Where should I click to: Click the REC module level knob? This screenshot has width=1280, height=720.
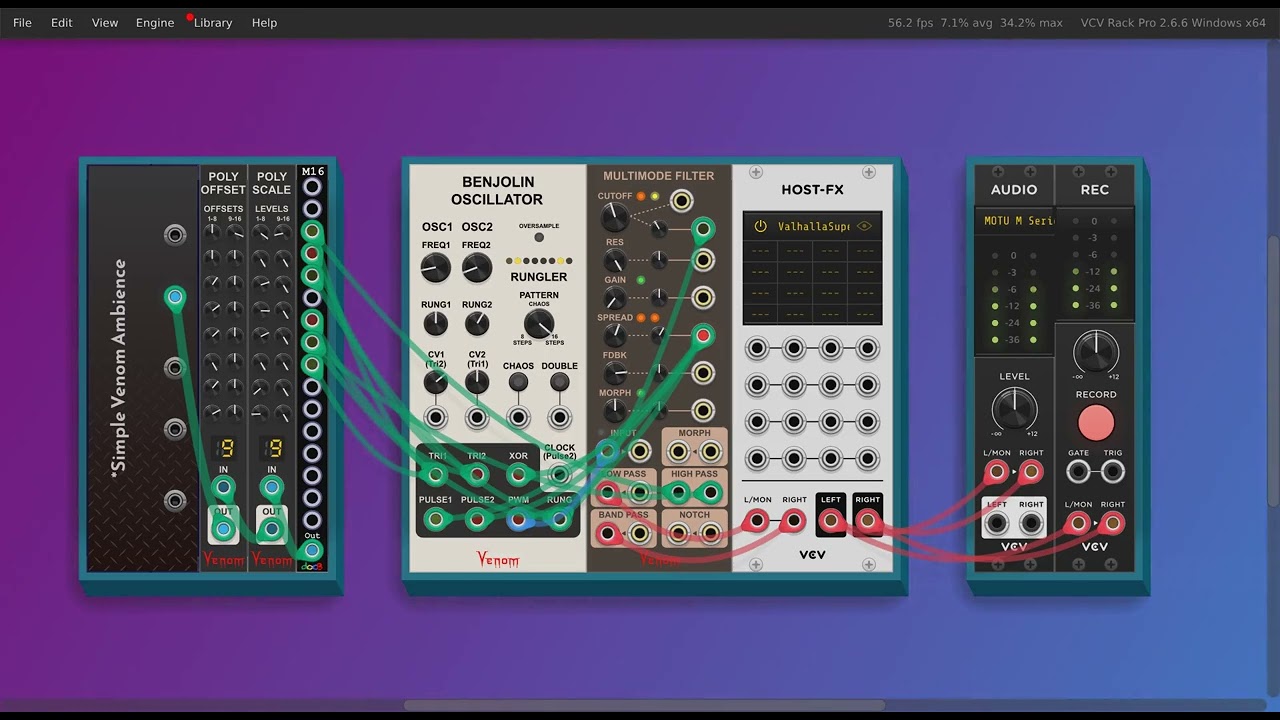coord(1096,353)
